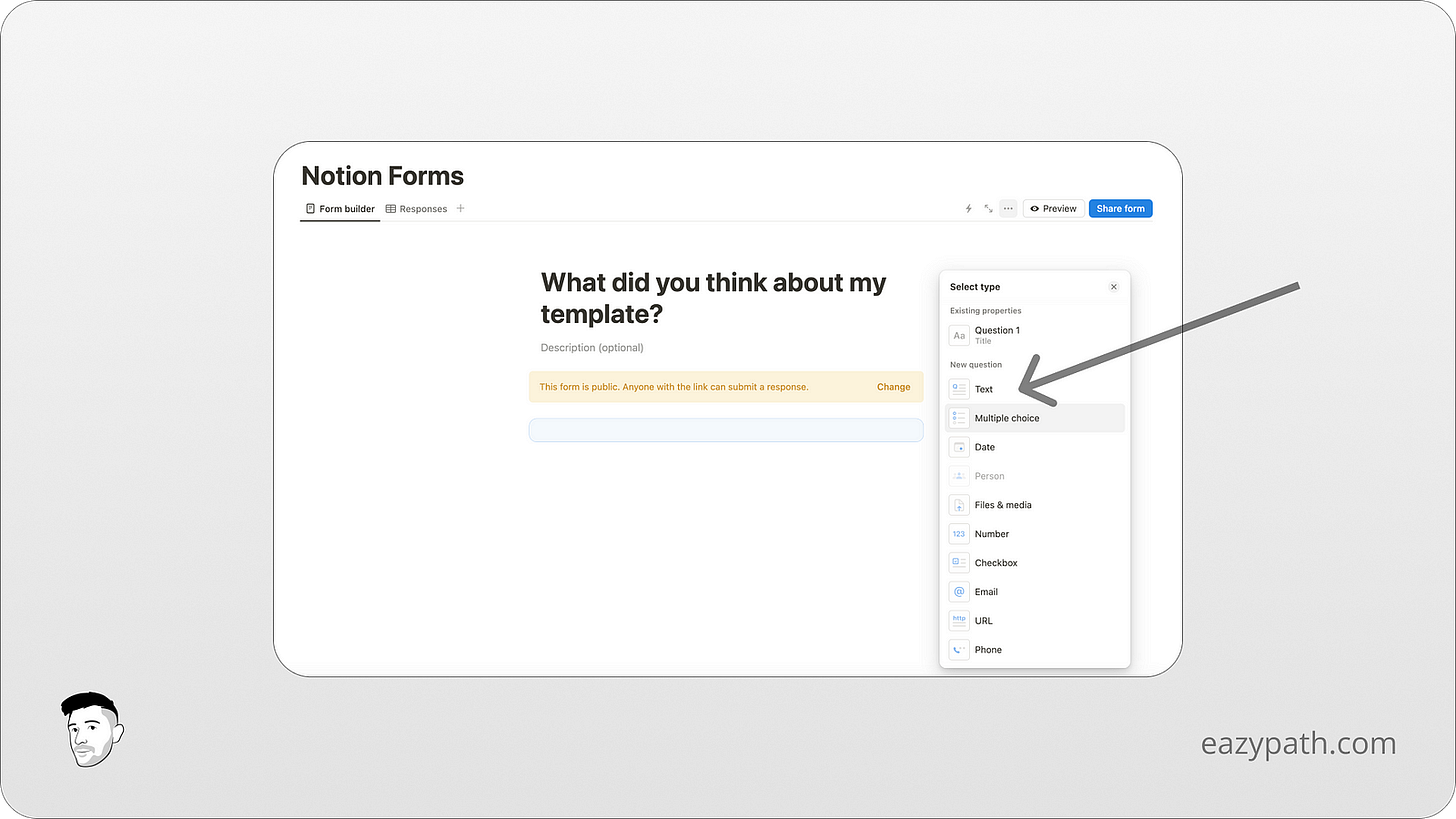Click the table icon on the Responses tab
Image resolution: width=1456 pixels, height=819 pixels.
pyautogui.click(x=391, y=209)
